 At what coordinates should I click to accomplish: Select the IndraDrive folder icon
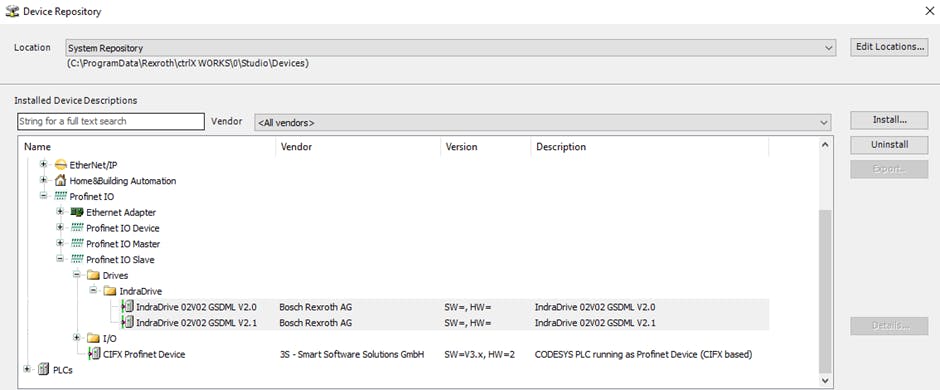(x=109, y=291)
